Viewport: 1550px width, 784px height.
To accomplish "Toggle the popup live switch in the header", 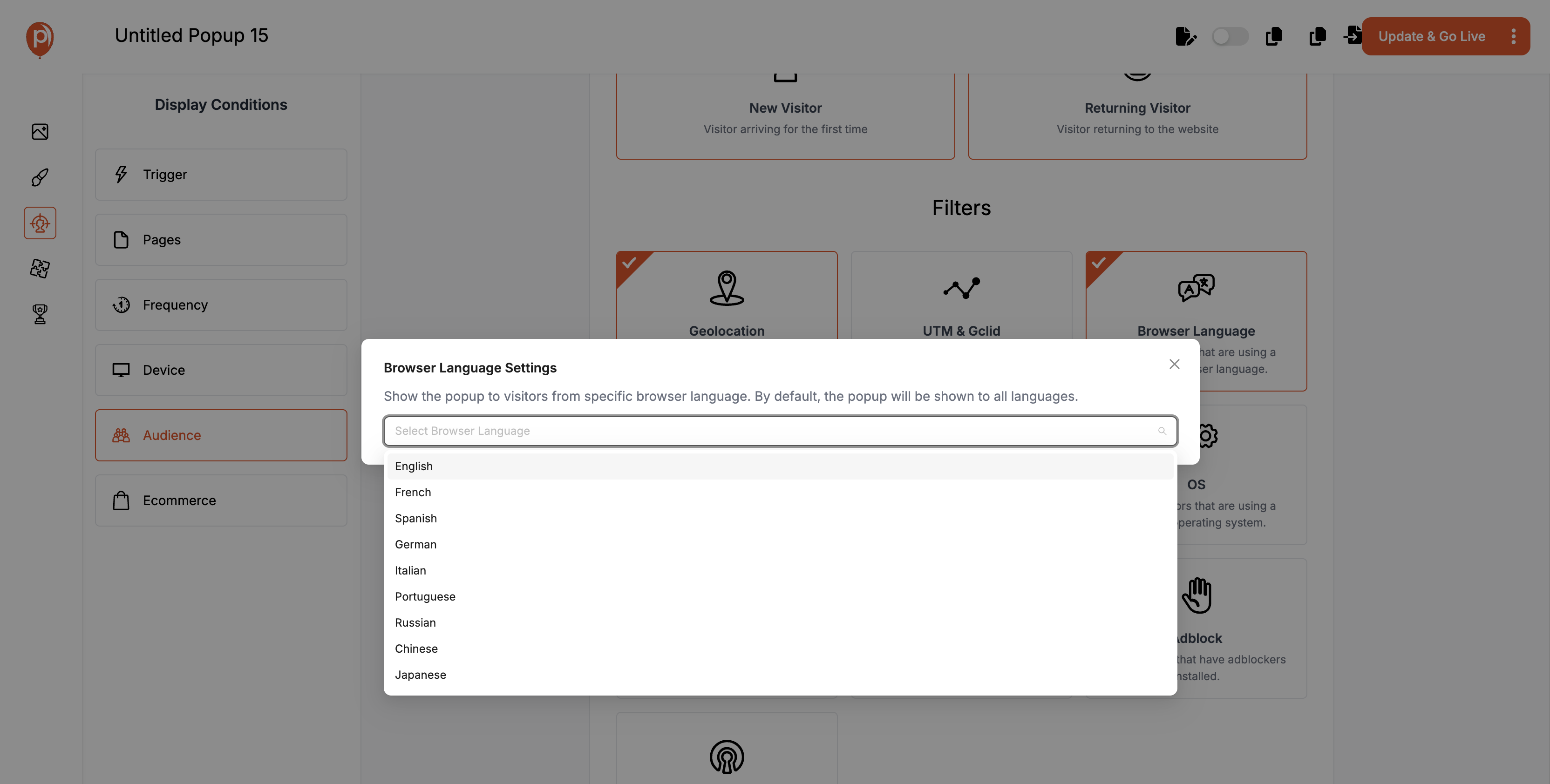I will [x=1230, y=36].
